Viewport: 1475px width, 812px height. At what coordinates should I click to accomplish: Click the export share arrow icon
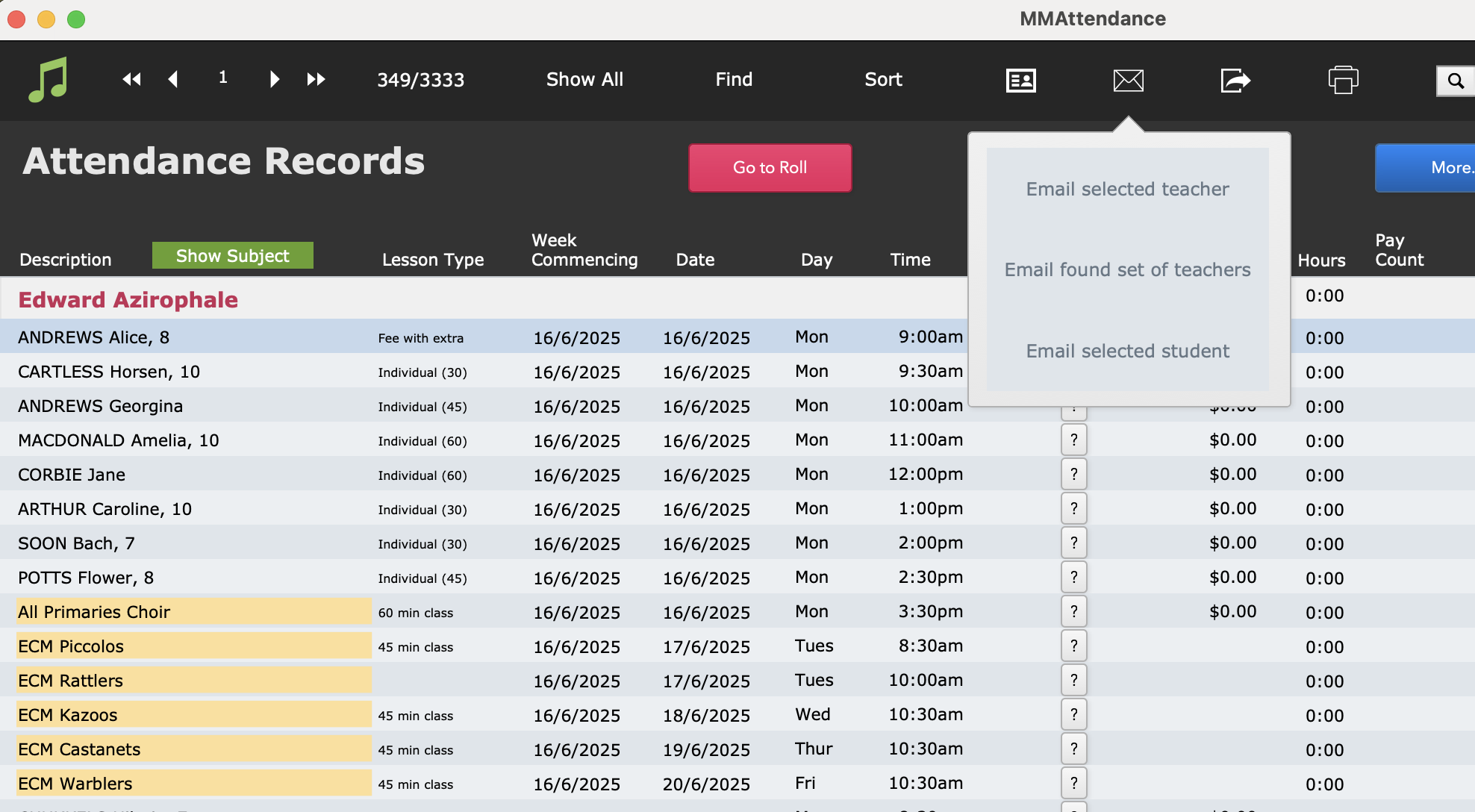click(1235, 80)
